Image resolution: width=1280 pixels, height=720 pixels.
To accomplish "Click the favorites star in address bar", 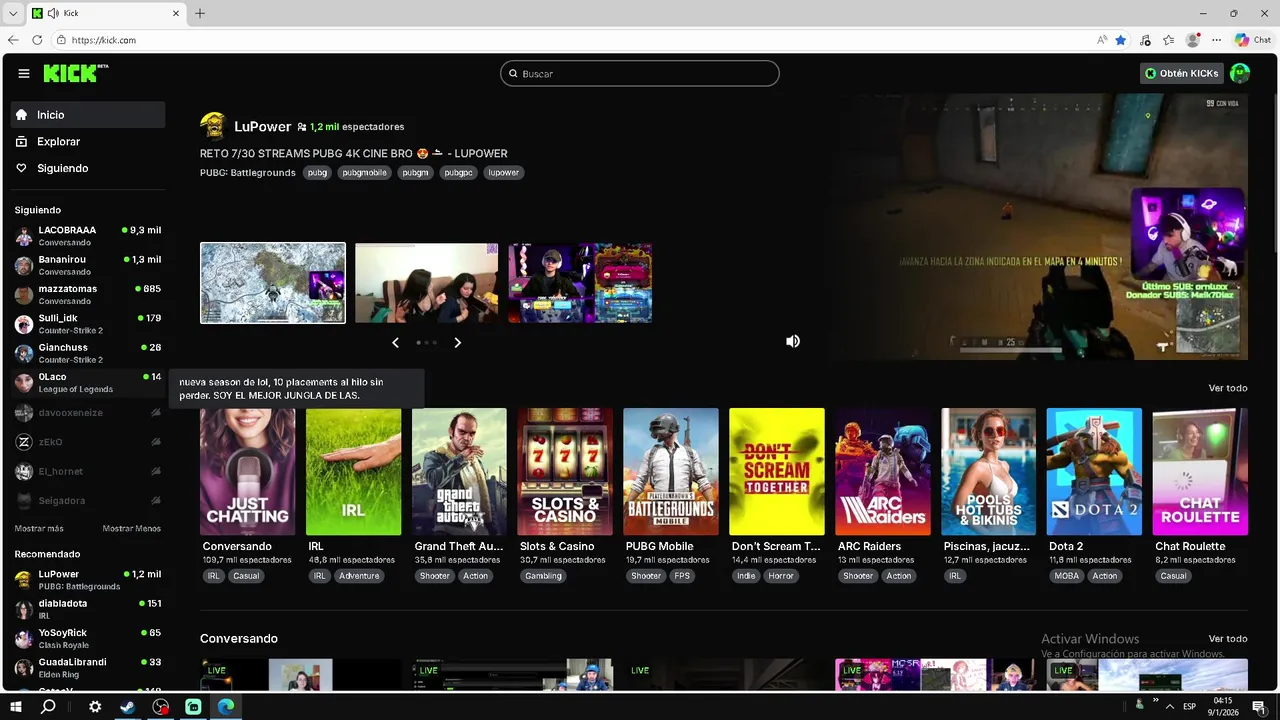I will (x=1121, y=40).
